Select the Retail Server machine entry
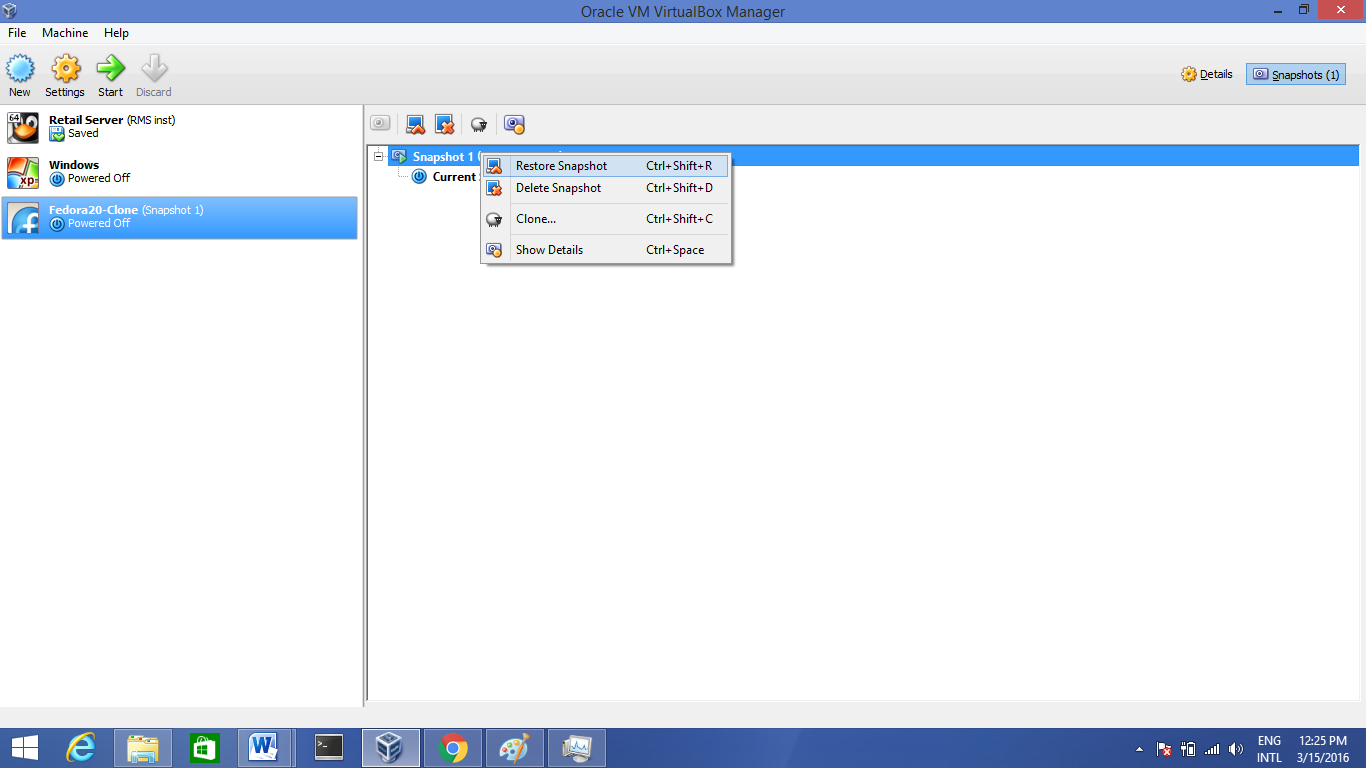Screen dimensions: 1366x768 click(x=179, y=127)
